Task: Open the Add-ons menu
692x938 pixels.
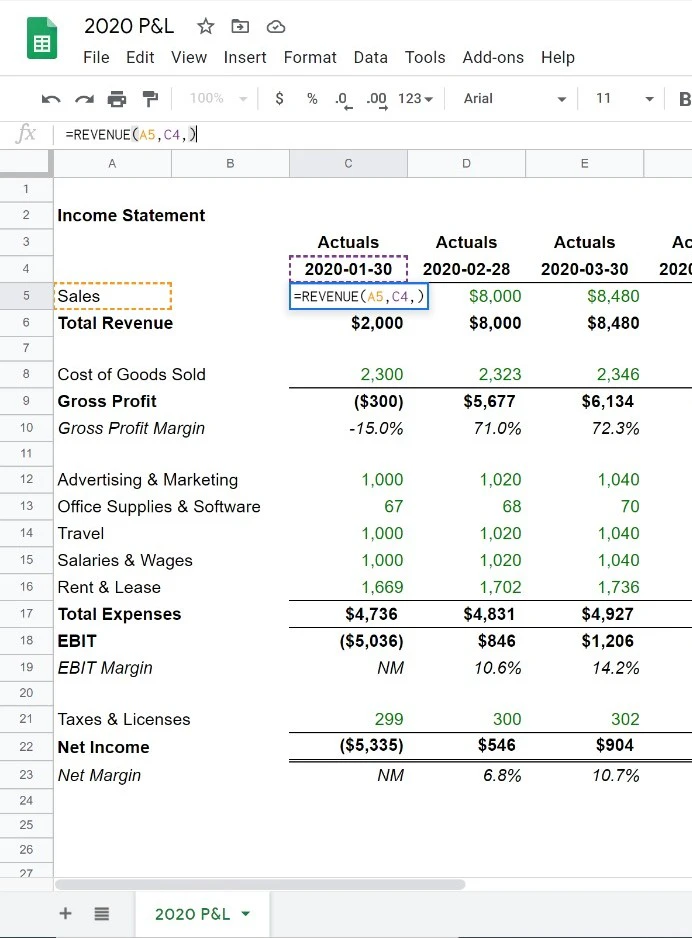Action: (x=493, y=57)
